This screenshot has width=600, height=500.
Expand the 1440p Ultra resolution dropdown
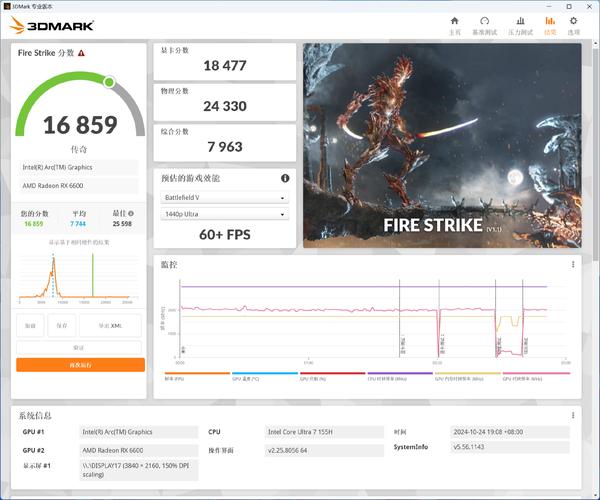click(225, 214)
